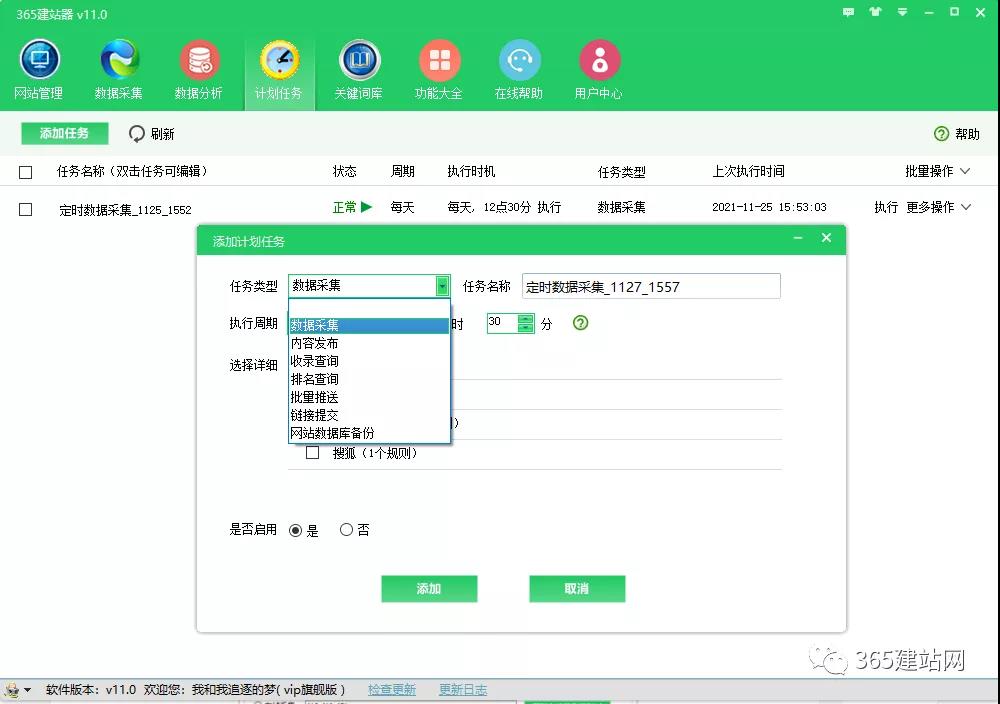Click the shirt skin icon in title bar

(x=875, y=11)
